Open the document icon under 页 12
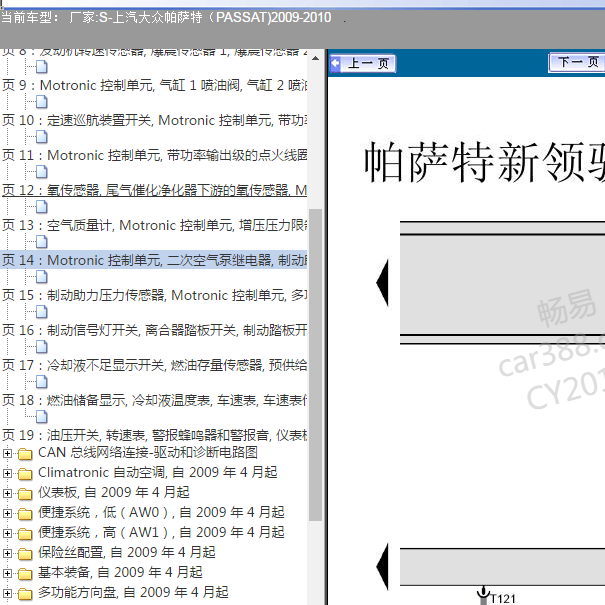The width and height of the screenshot is (605, 605). pos(41,207)
